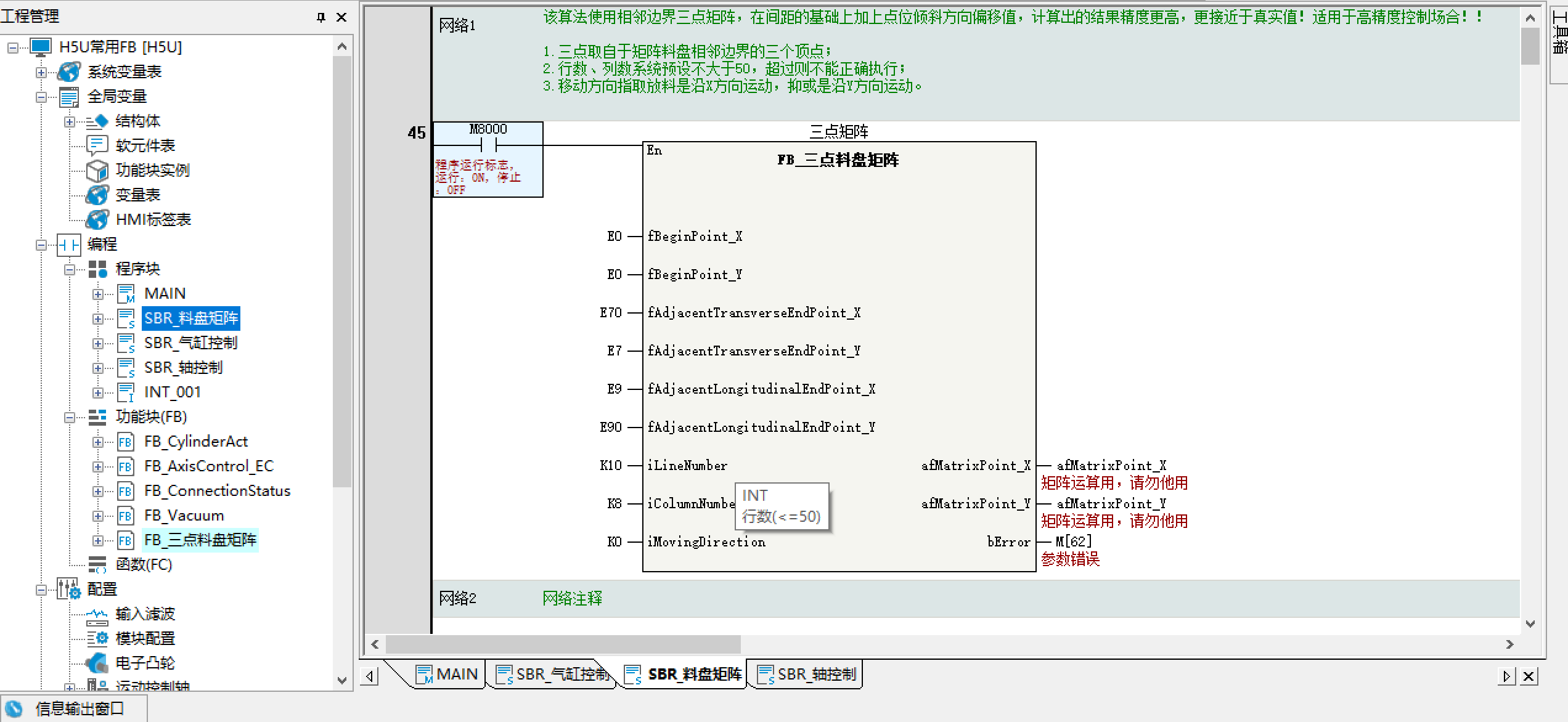Click project tree scrollbar up arrow
Screen dimensions: 1568x722
pos(342,46)
